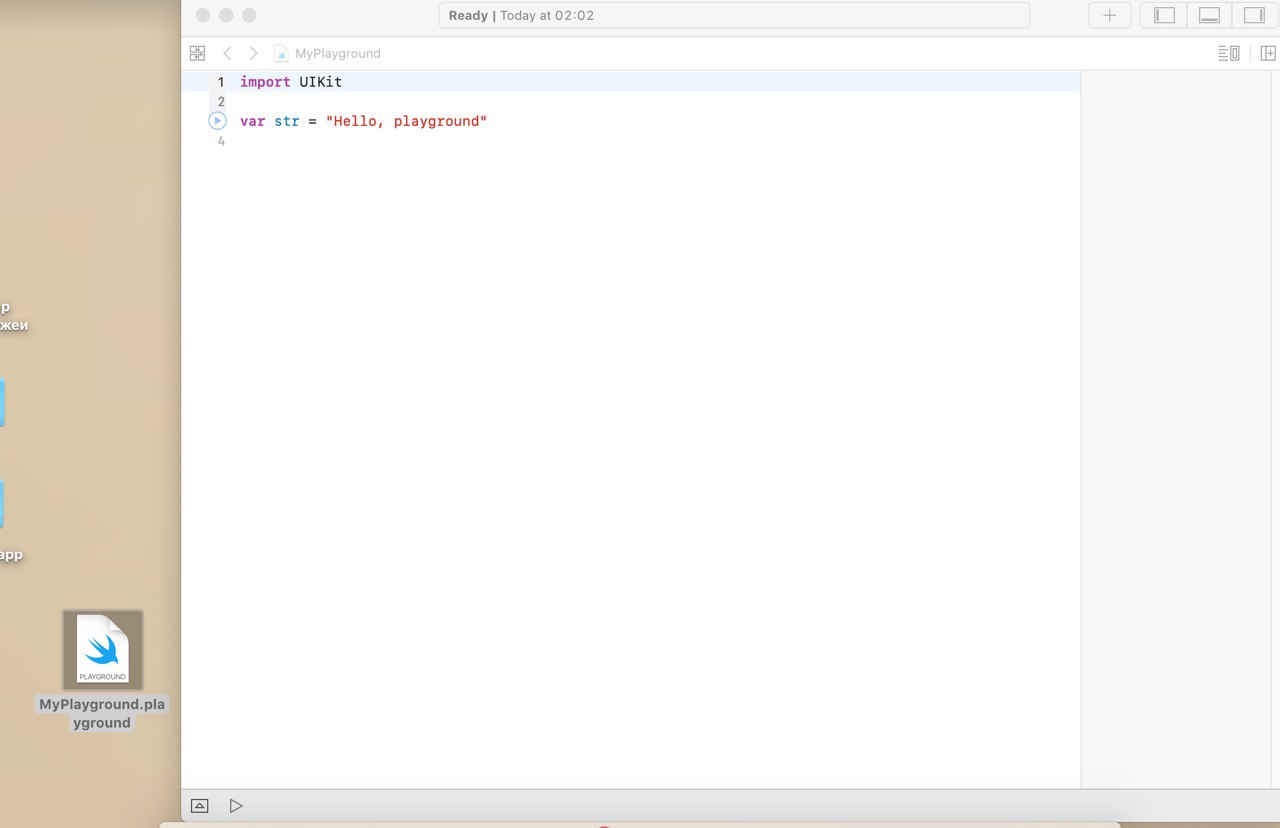Toggle the right inspector panel

[x=1254, y=15]
